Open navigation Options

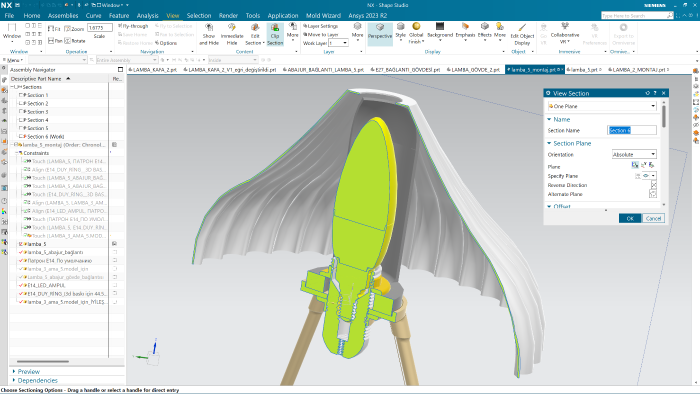(166, 43)
